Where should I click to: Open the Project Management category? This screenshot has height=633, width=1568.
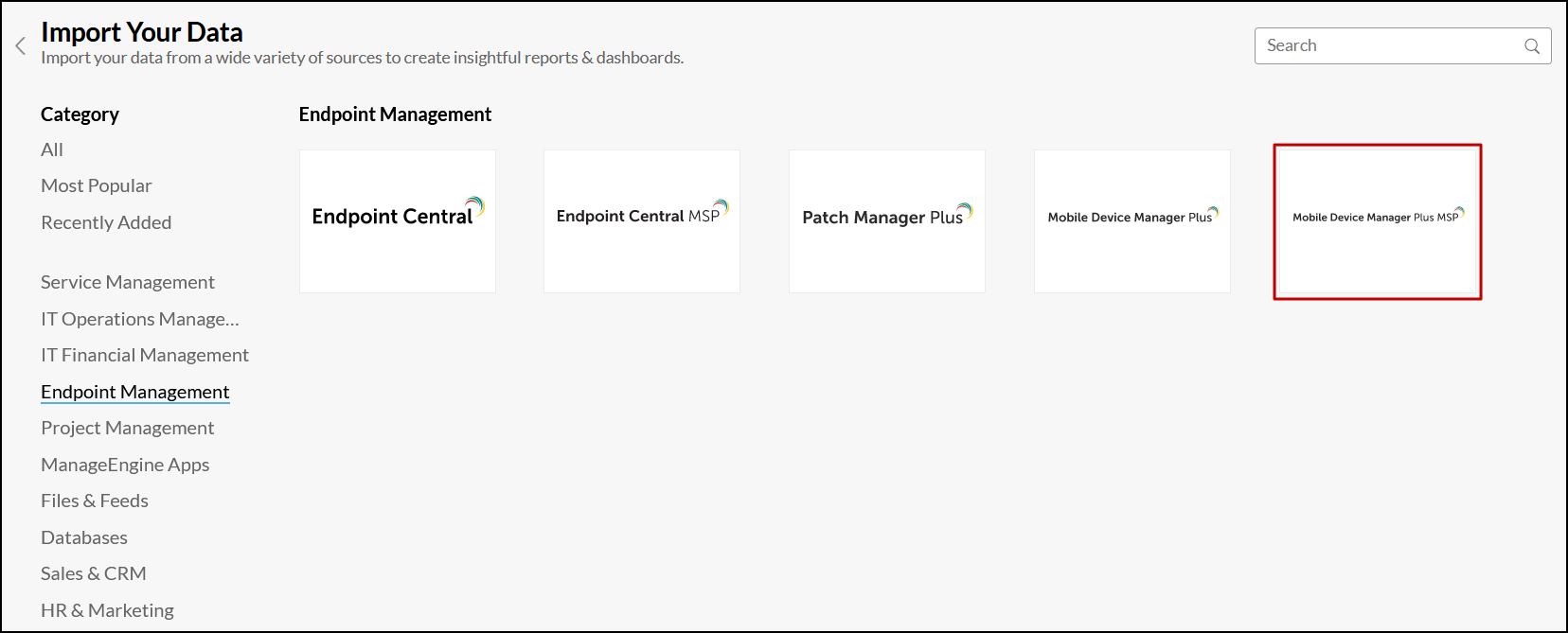pyautogui.click(x=128, y=428)
